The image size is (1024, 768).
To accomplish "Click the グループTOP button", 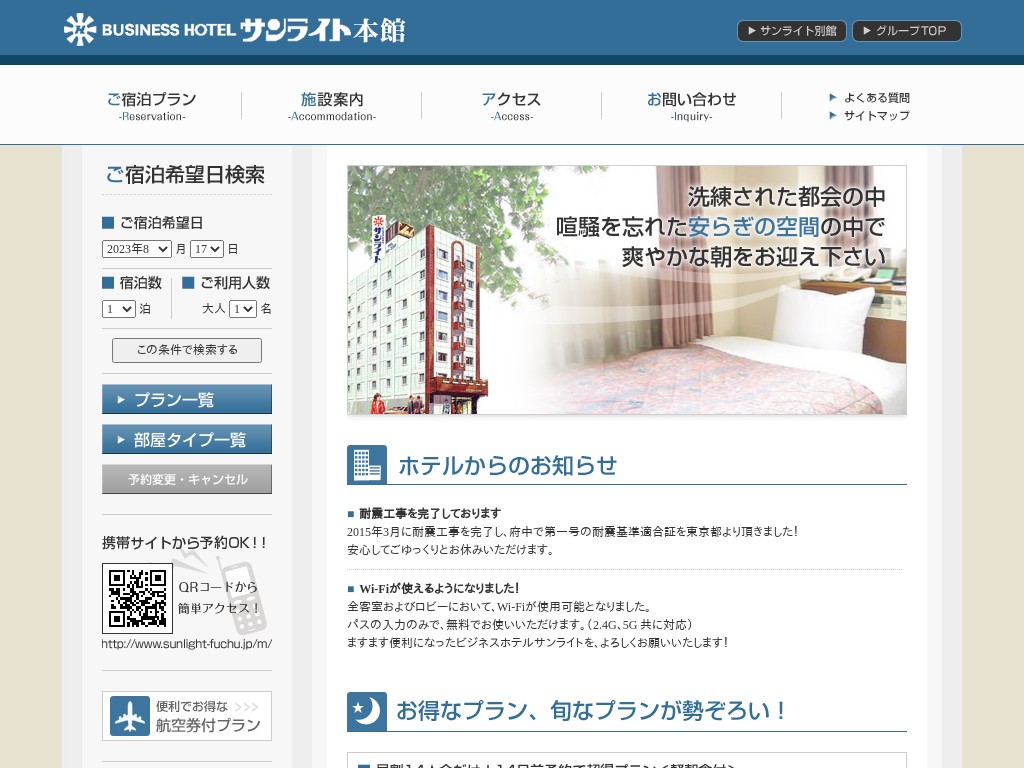I will coord(906,31).
